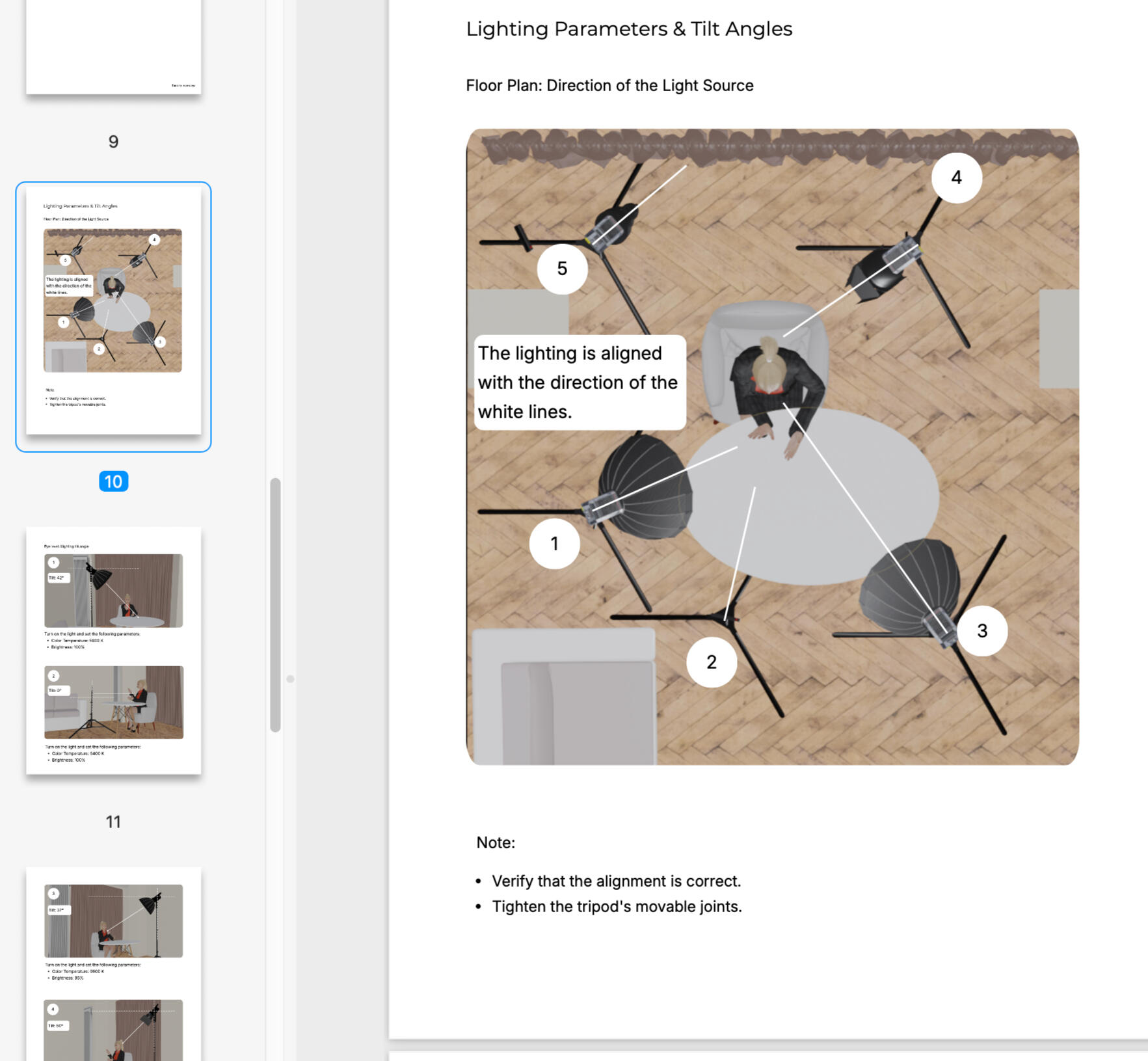Click the sidebar resize divider handle
The height and width of the screenshot is (1061, 1148).
click(x=290, y=678)
